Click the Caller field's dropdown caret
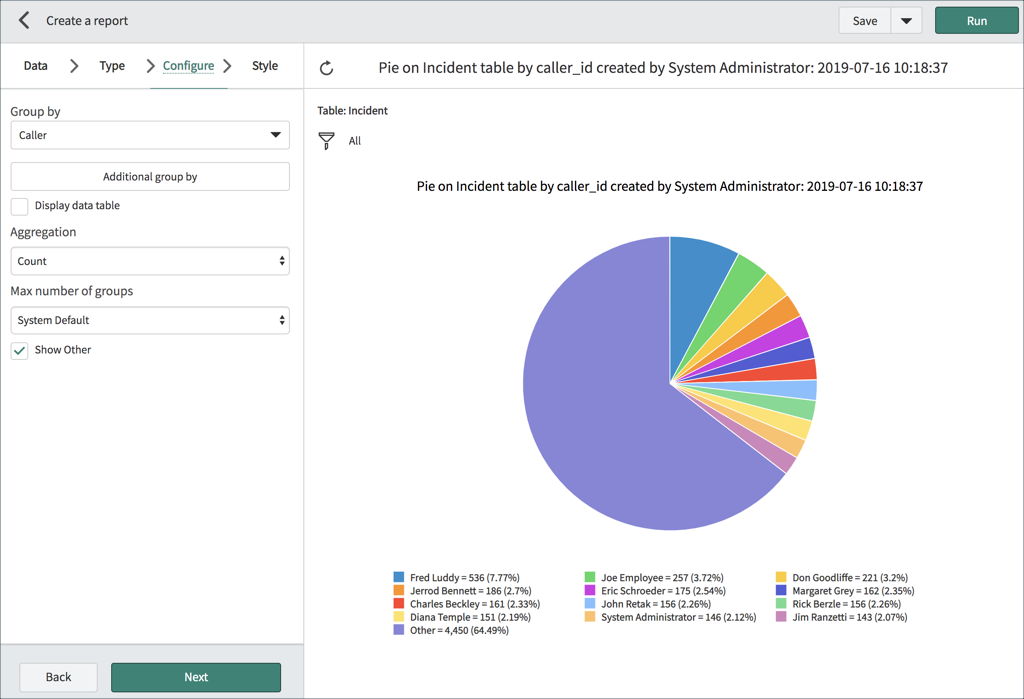1024x699 pixels. [x=276, y=134]
